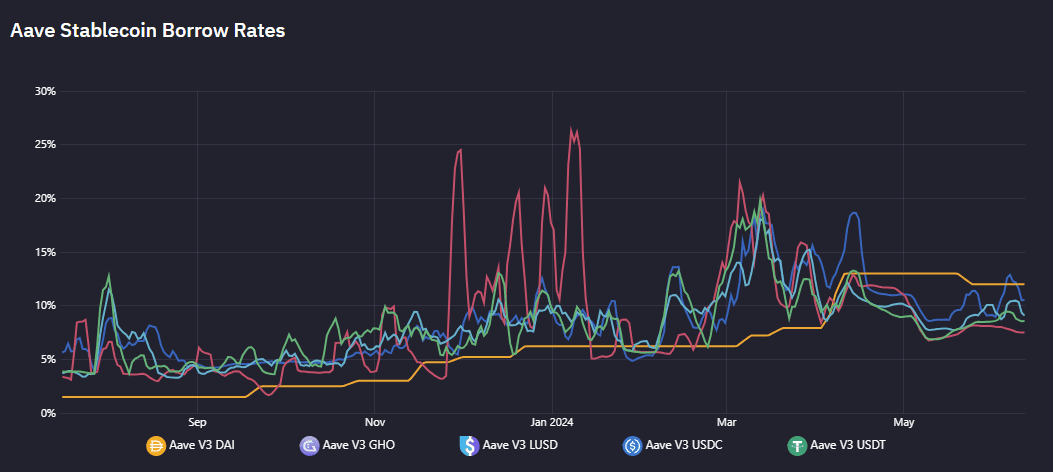This screenshot has width=1053, height=472.
Task: Select the 25% y-axis tick label
Action: [45, 145]
